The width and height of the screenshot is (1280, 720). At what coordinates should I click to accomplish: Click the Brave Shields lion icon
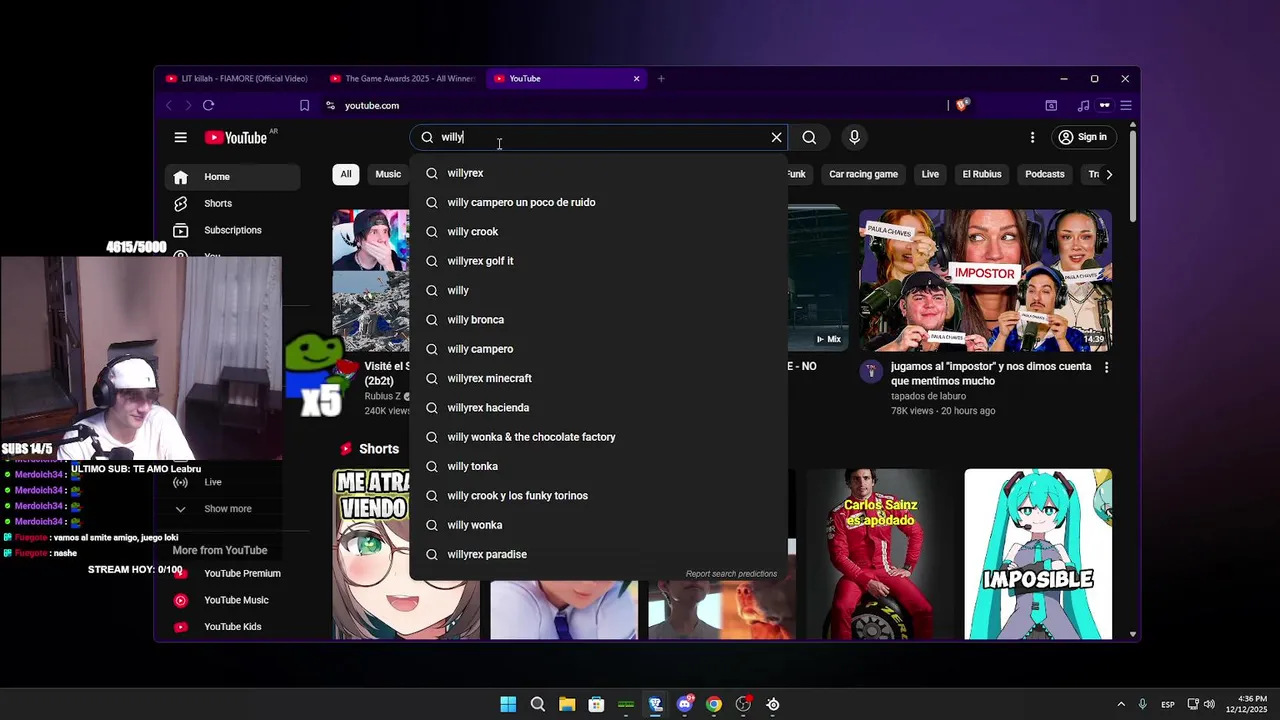coord(962,105)
